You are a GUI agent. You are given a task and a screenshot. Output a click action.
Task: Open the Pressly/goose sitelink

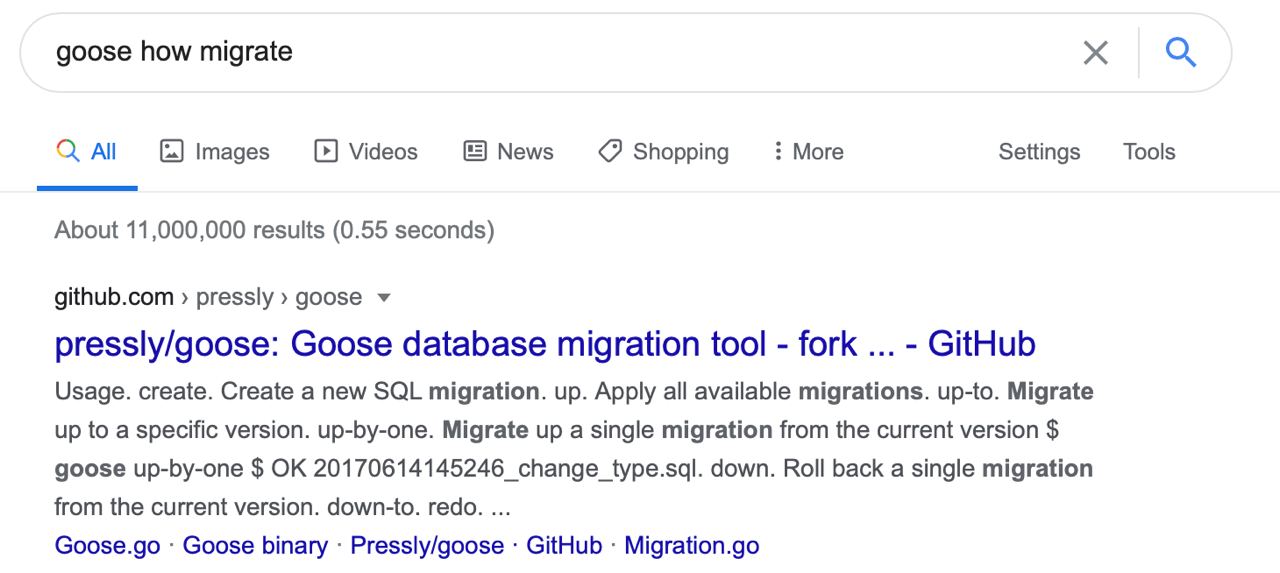(427, 545)
